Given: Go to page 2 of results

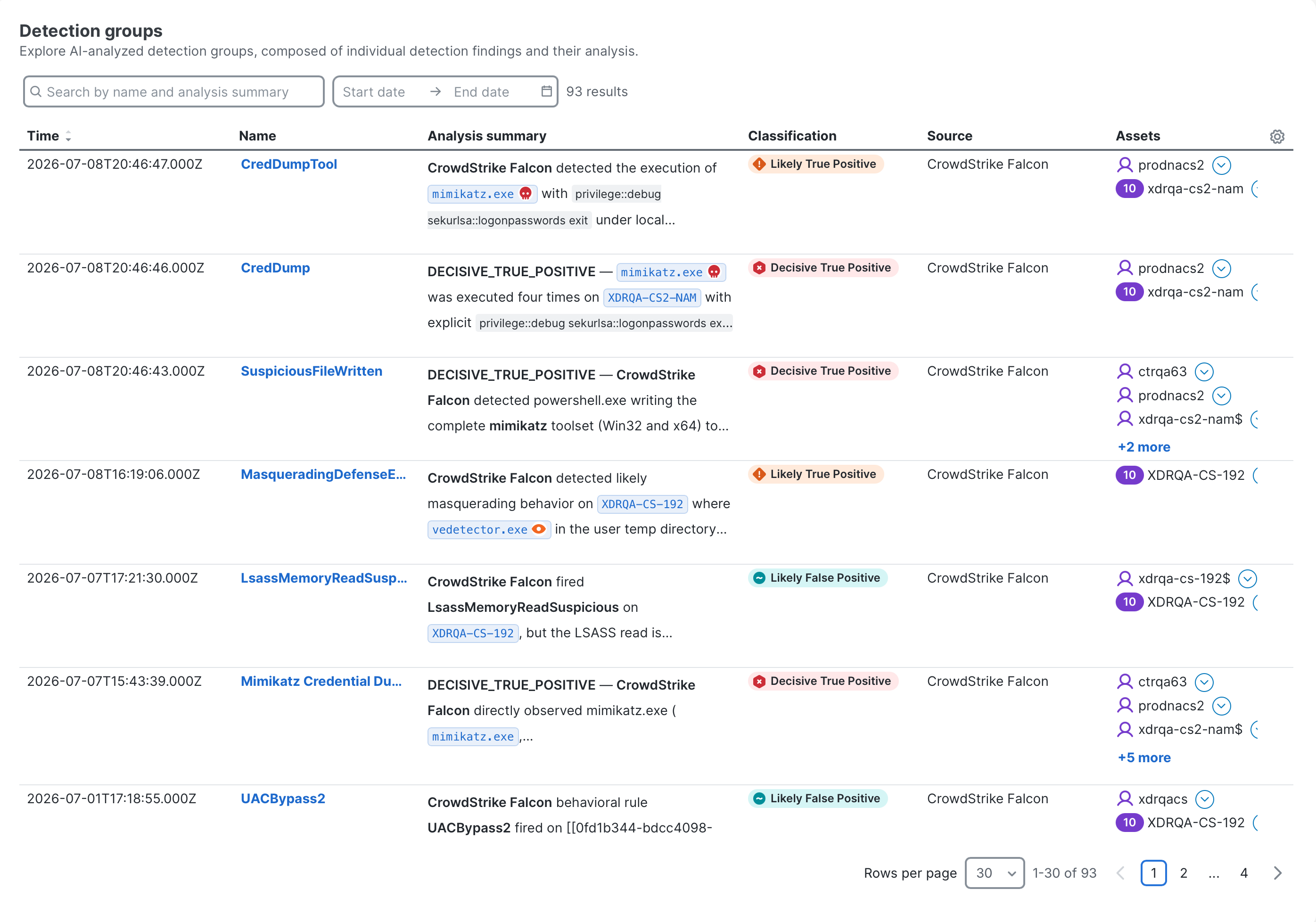Looking at the screenshot, I should 1184,873.
